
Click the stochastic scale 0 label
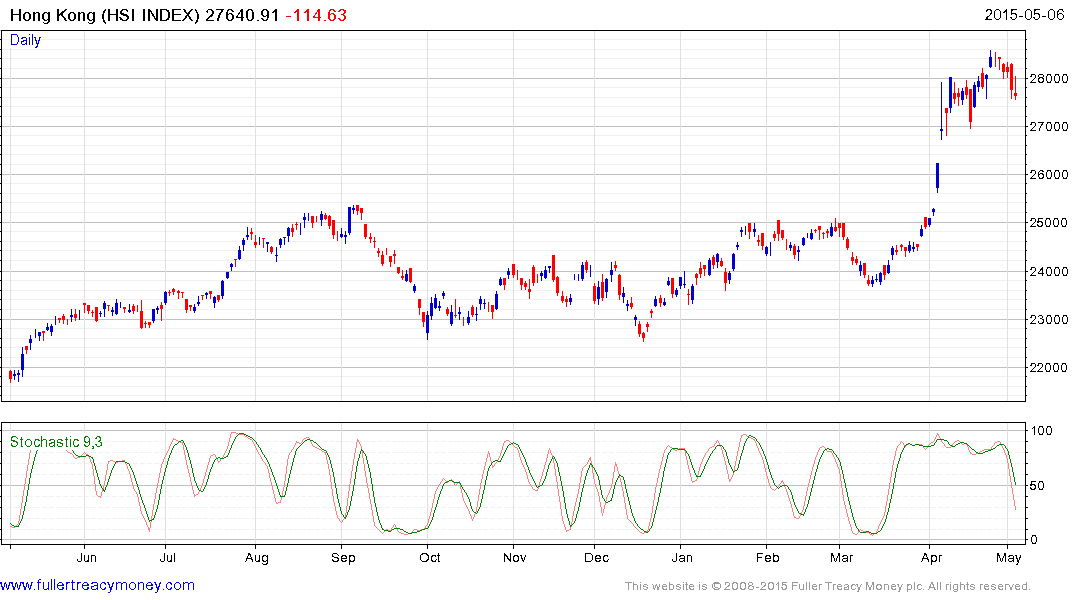click(1035, 540)
